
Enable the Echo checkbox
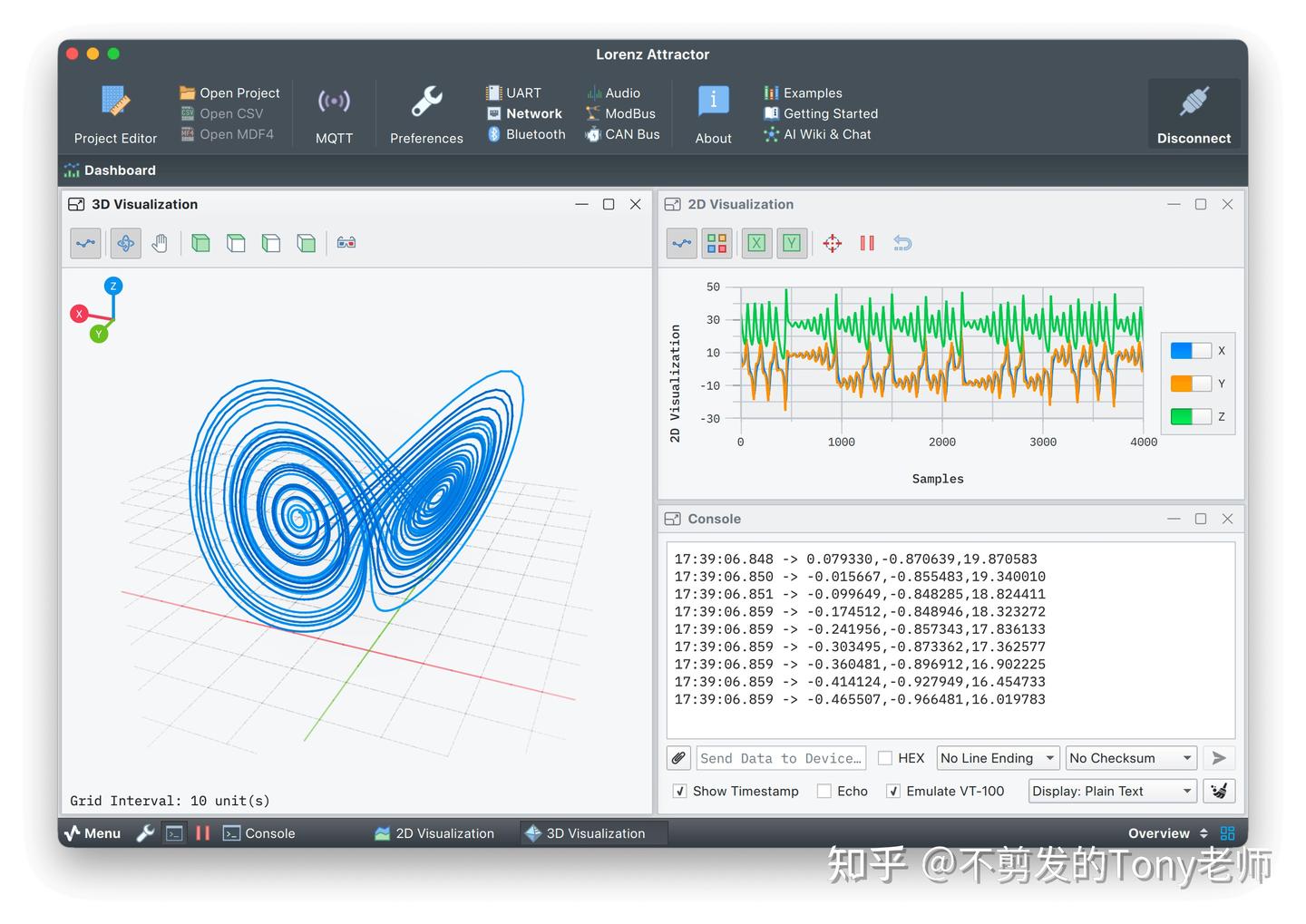(x=824, y=791)
